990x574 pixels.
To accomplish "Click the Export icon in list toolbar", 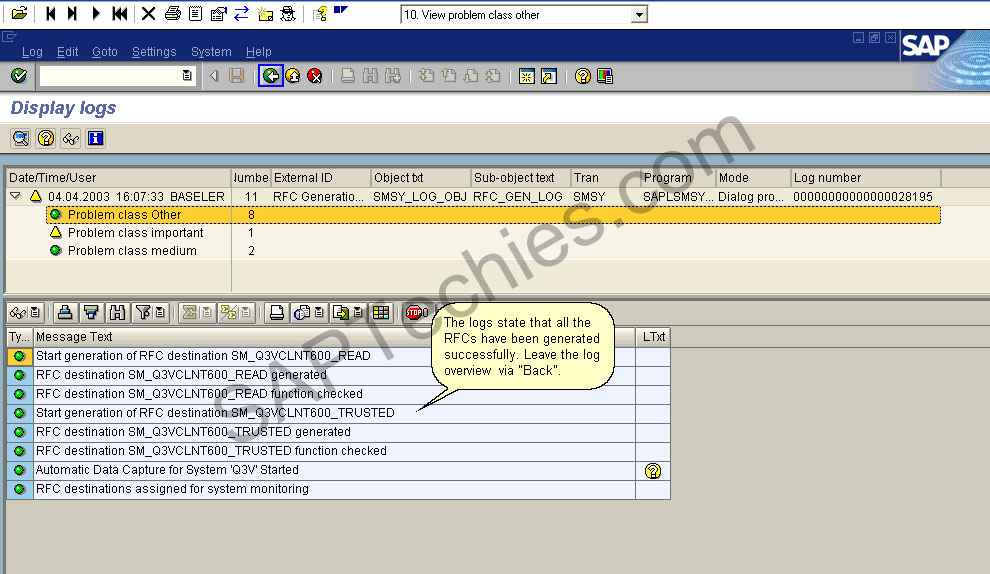I will coord(341,312).
